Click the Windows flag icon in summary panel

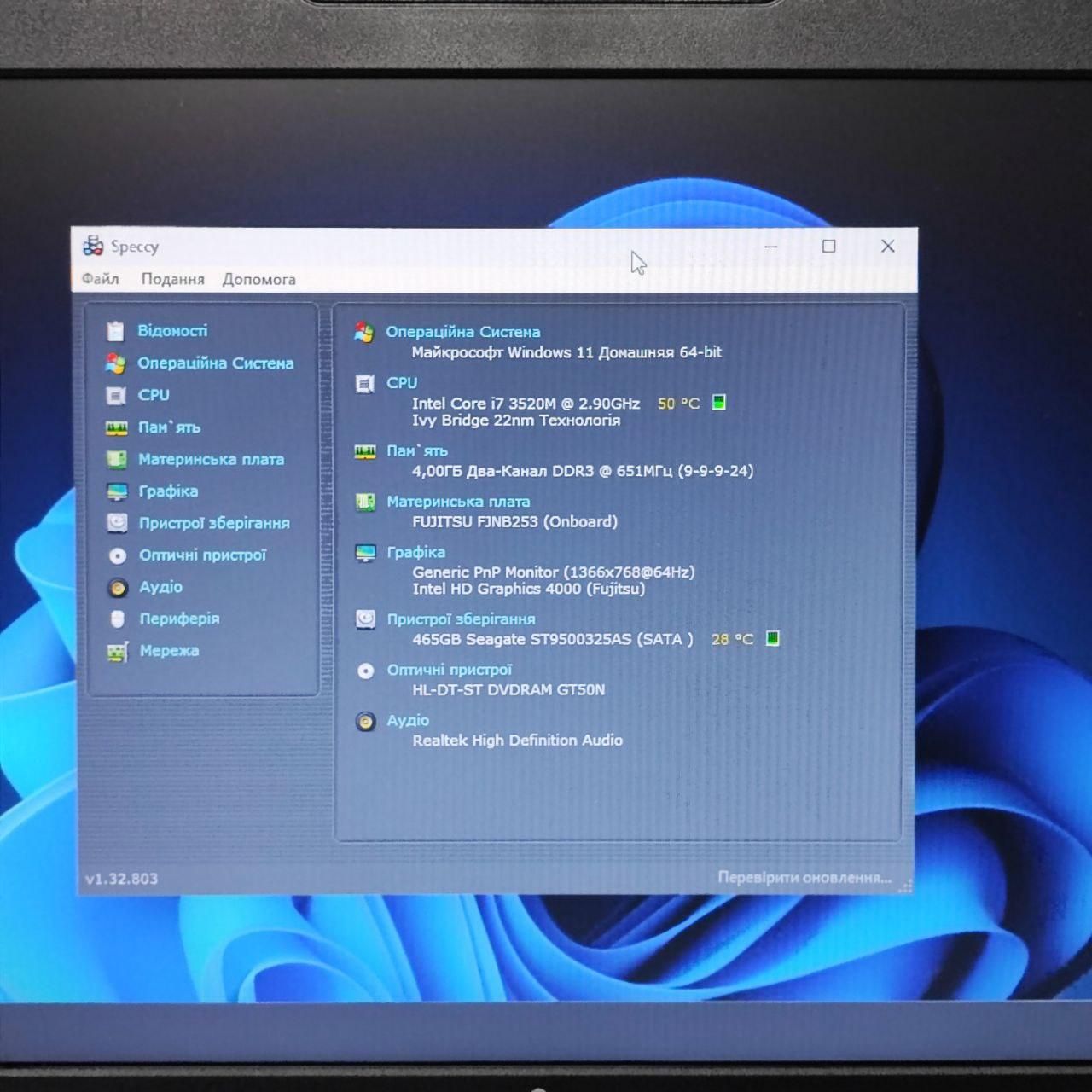[364, 333]
